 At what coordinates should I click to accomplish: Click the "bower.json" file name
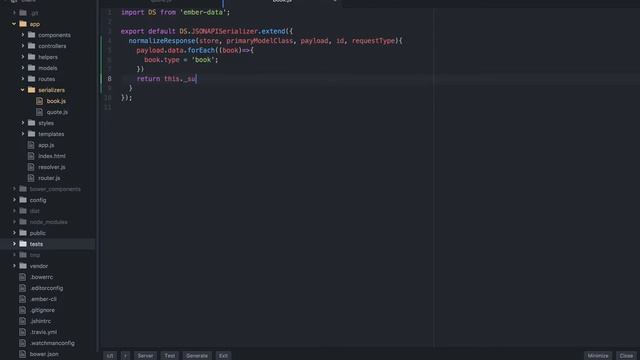pyautogui.click(x=44, y=354)
